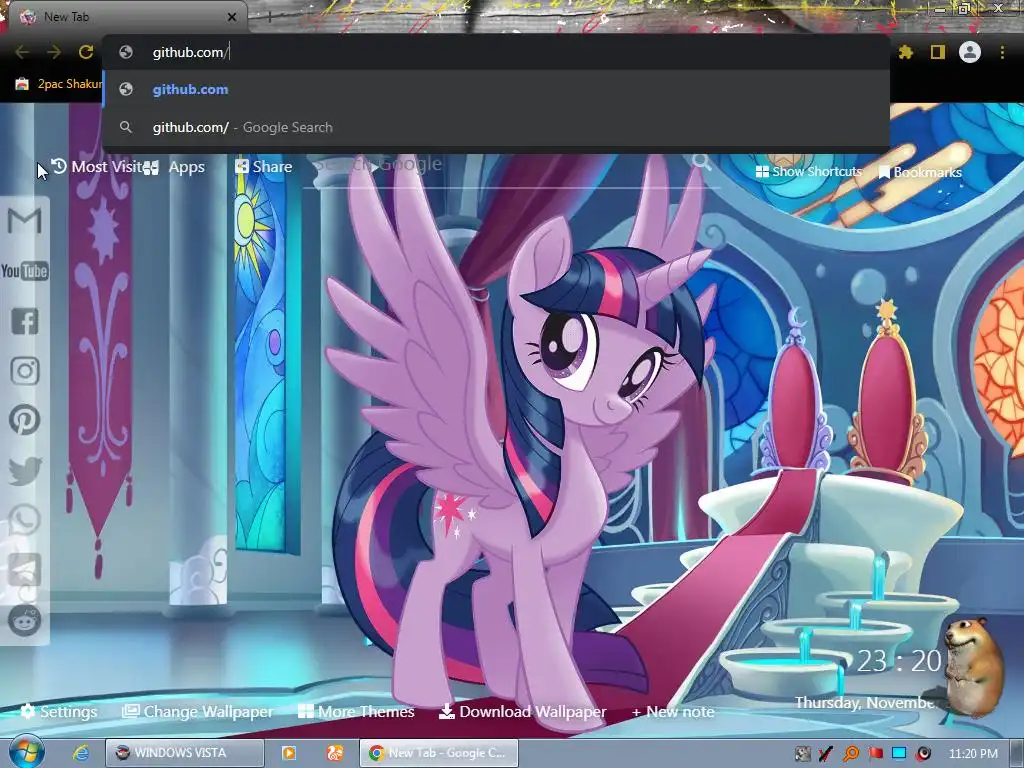Click the black checkmark tray icon
The height and width of the screenshot is (768, 1024).
pyautogui.click(x=826, y=754)
